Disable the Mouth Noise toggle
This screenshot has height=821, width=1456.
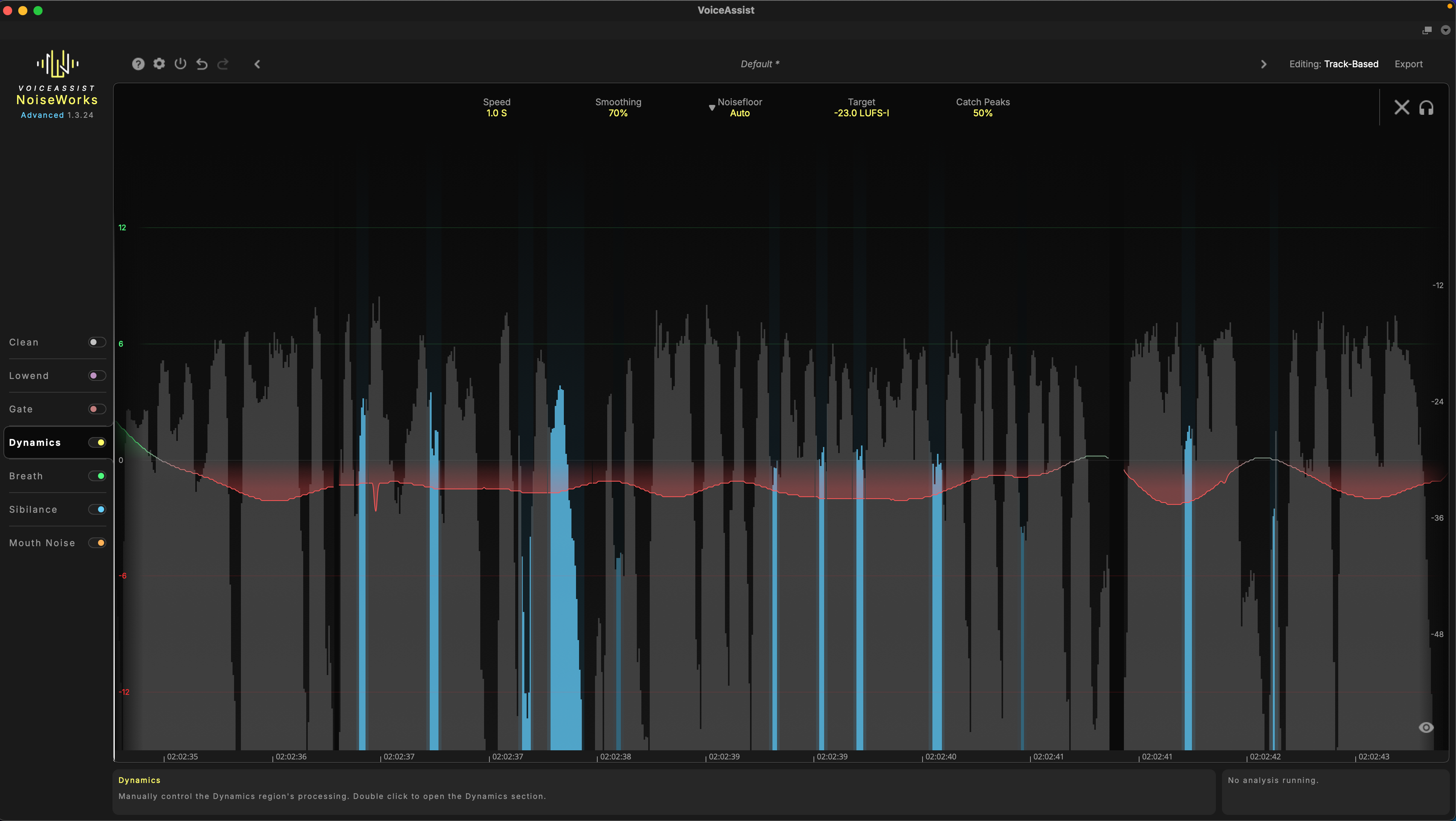point(97,543)
